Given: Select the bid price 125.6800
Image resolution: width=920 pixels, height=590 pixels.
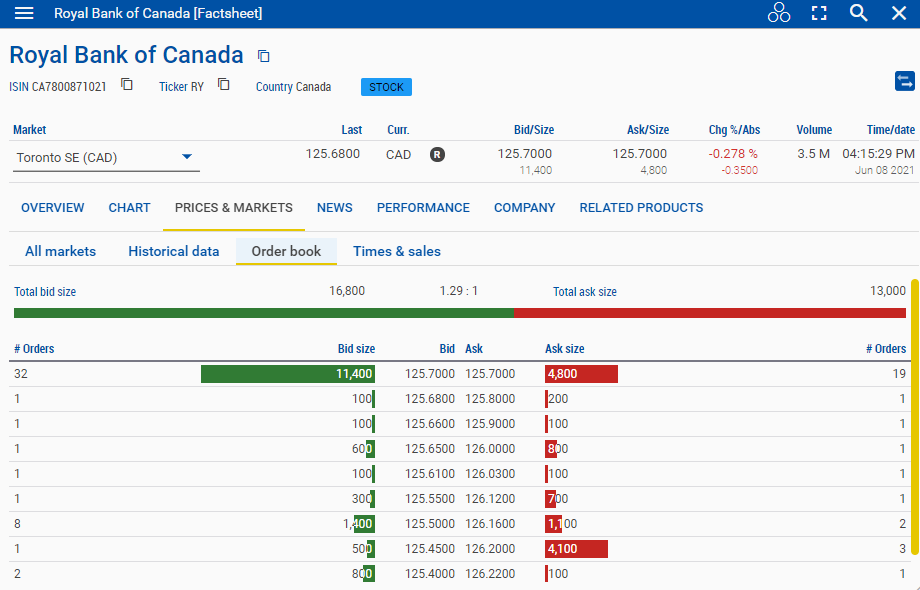Looking at the screenshot, I should click(429, 399).
